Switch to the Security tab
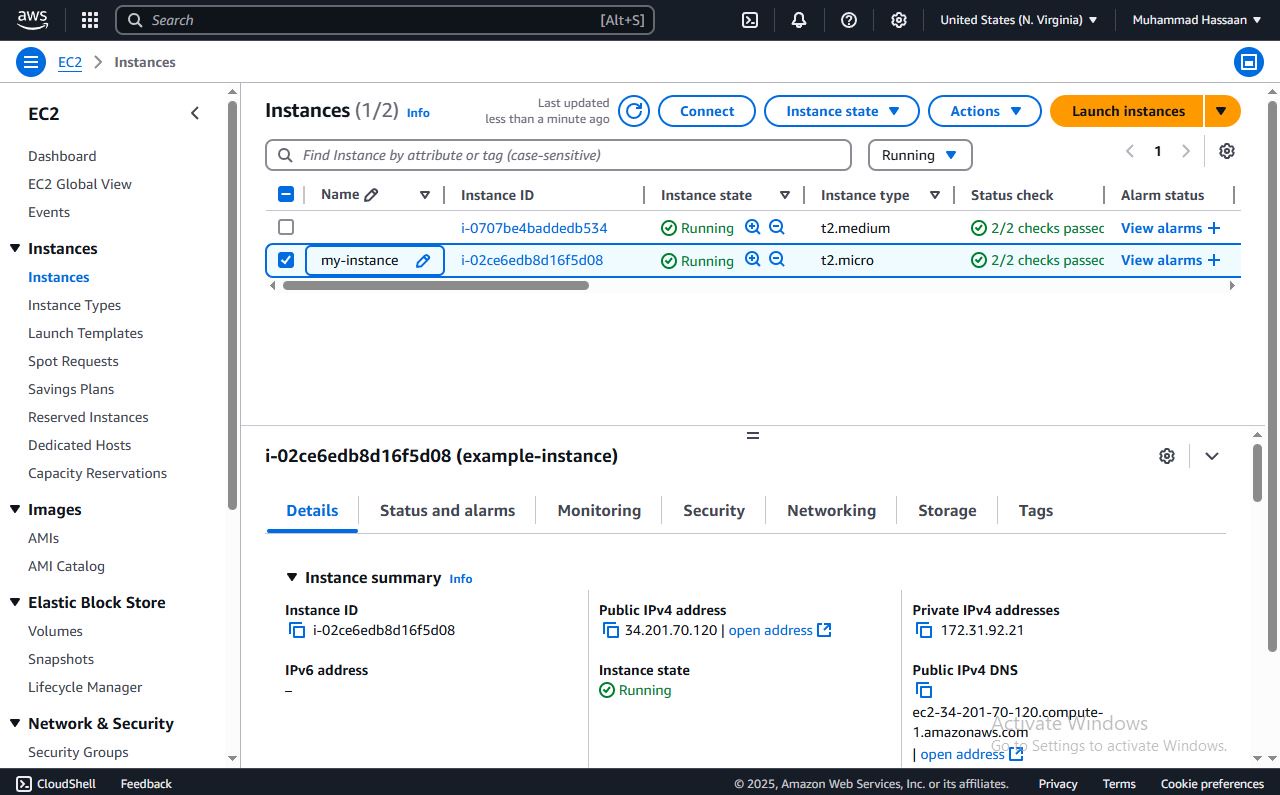Screen dimensions: 1280x795 click(x=714, y=510)
